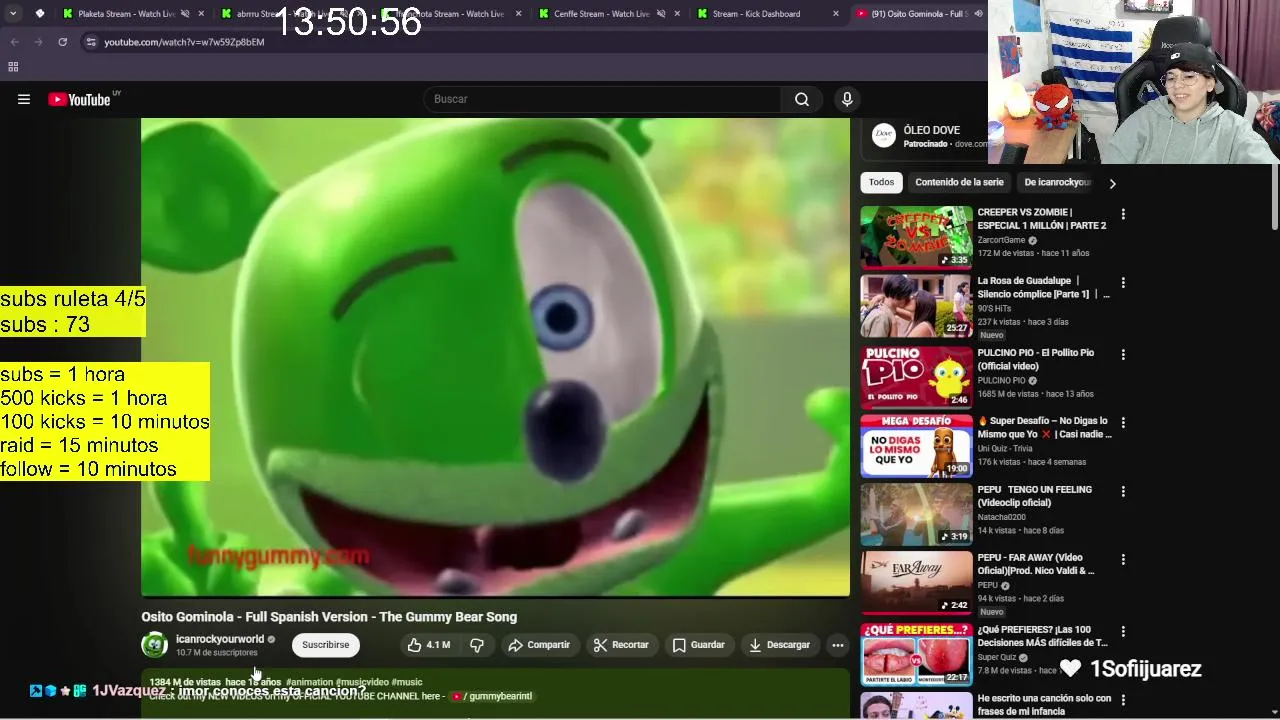Go forward with browser forward arrow
This screenshot has width=1280, height=720.
tap(38, 42)
